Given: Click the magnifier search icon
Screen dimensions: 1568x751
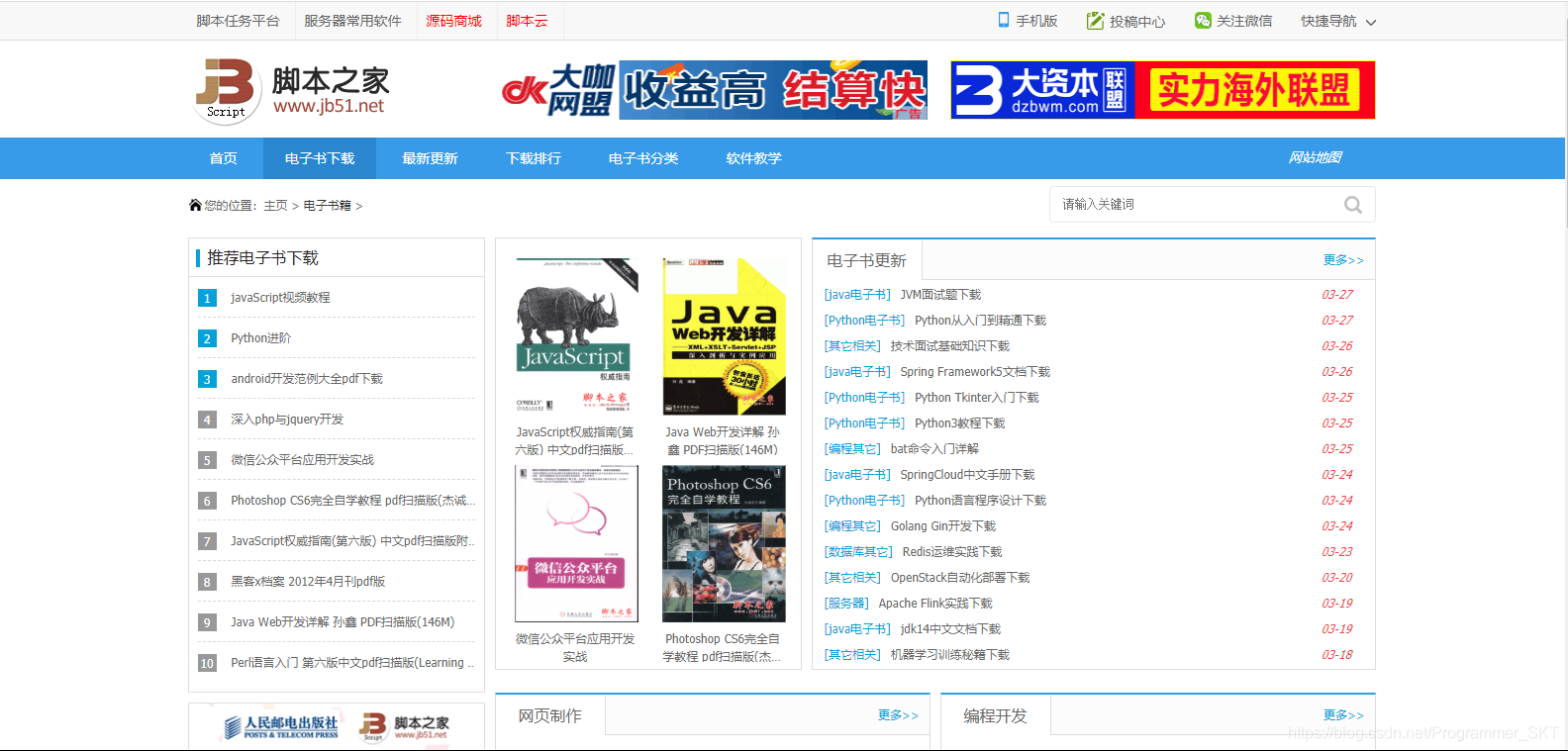Looking at the screenshot, I should pyautogui.click(x=1353, y=205).
